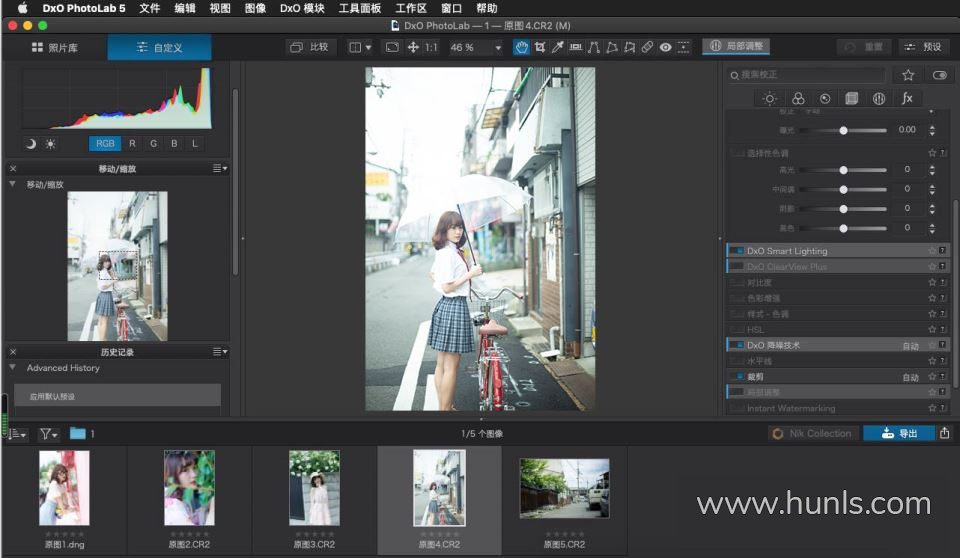
Task: Click the fit-to-screen zoom icon
Action: [392, 47]
